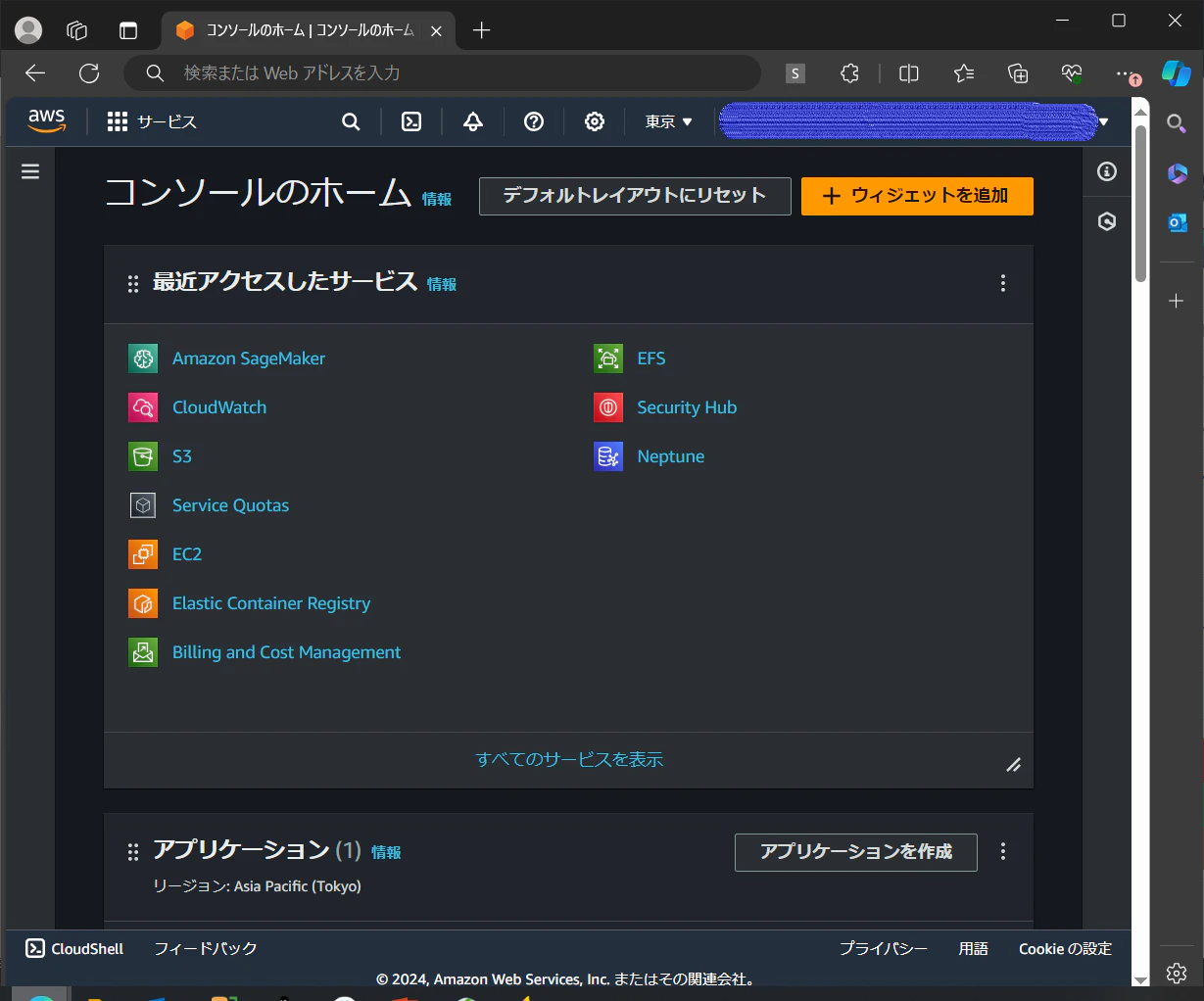Open 情報 link beside 最近アクセスしたサービス
1204x1001 pixels.
[x=442, y=284]
